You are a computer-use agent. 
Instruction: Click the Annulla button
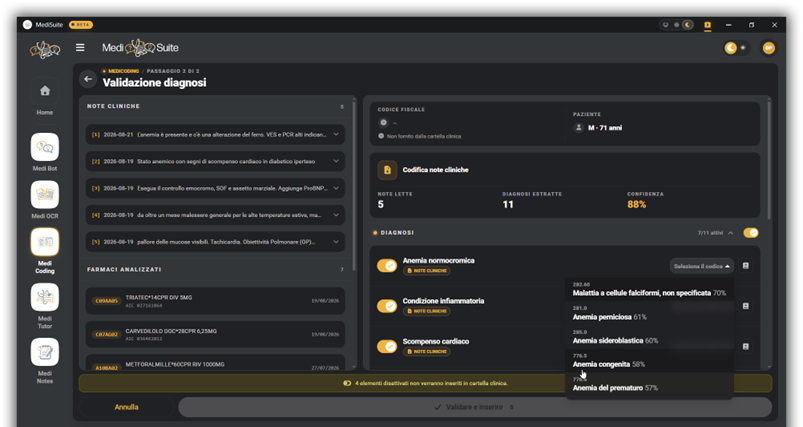coord(126,407)
